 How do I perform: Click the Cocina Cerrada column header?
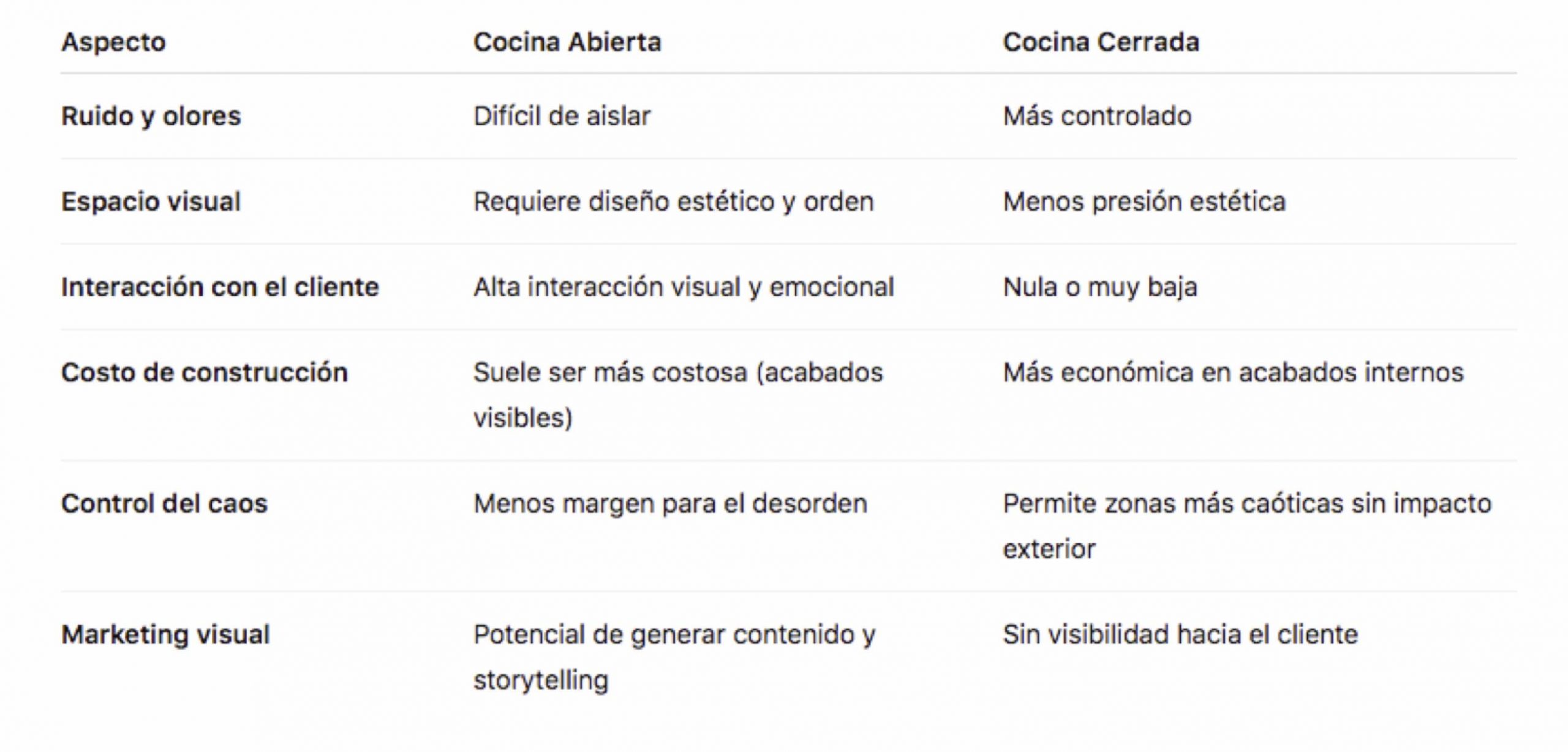(x=1101, y=42)
